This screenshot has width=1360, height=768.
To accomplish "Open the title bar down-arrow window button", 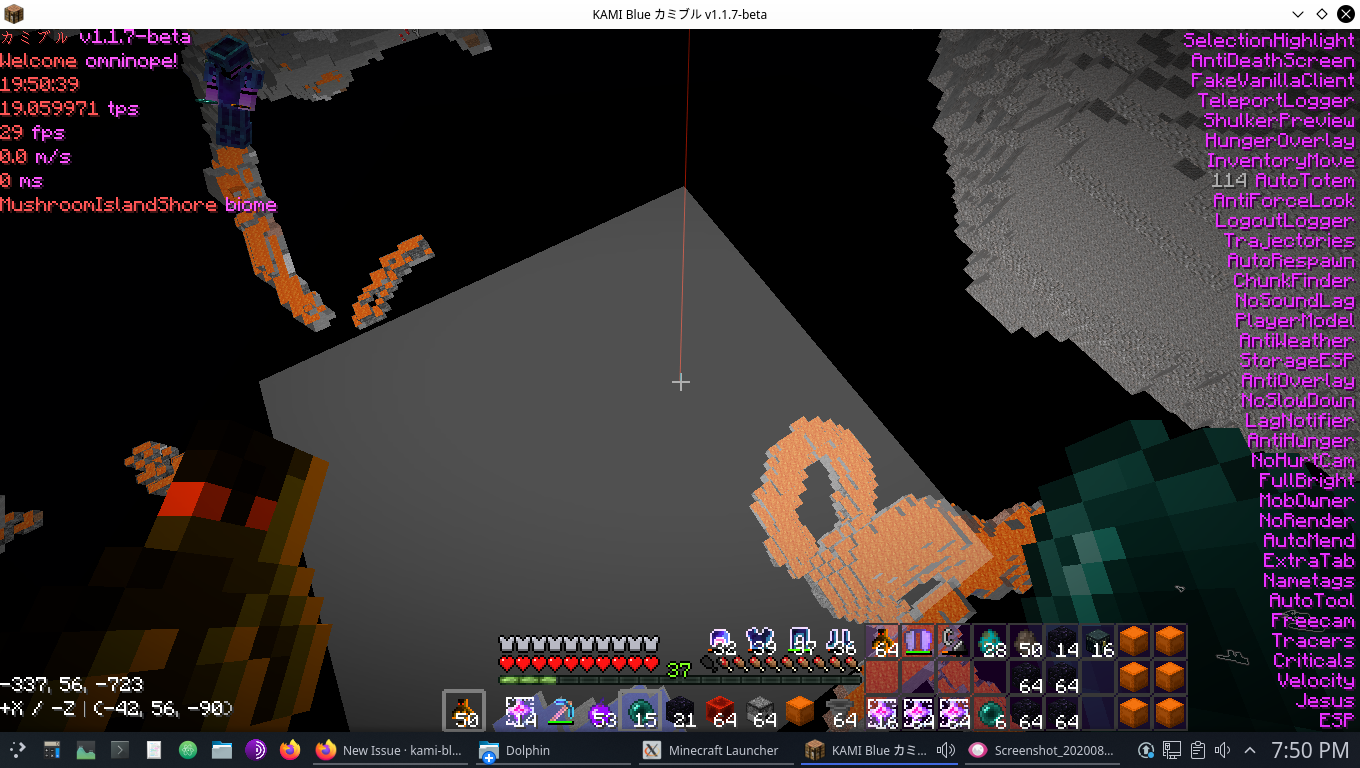I will click(1297, 14).
